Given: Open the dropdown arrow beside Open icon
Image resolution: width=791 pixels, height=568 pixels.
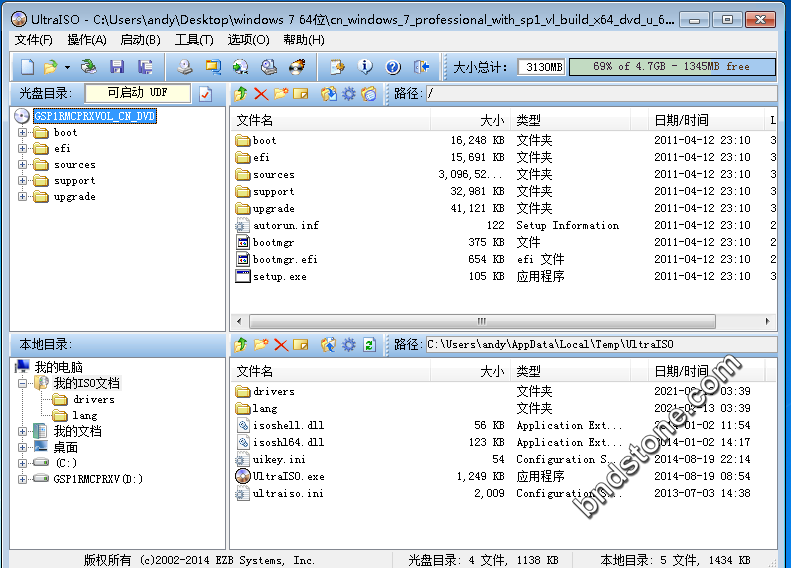Looking at the screenshot, I should point(67,67).
